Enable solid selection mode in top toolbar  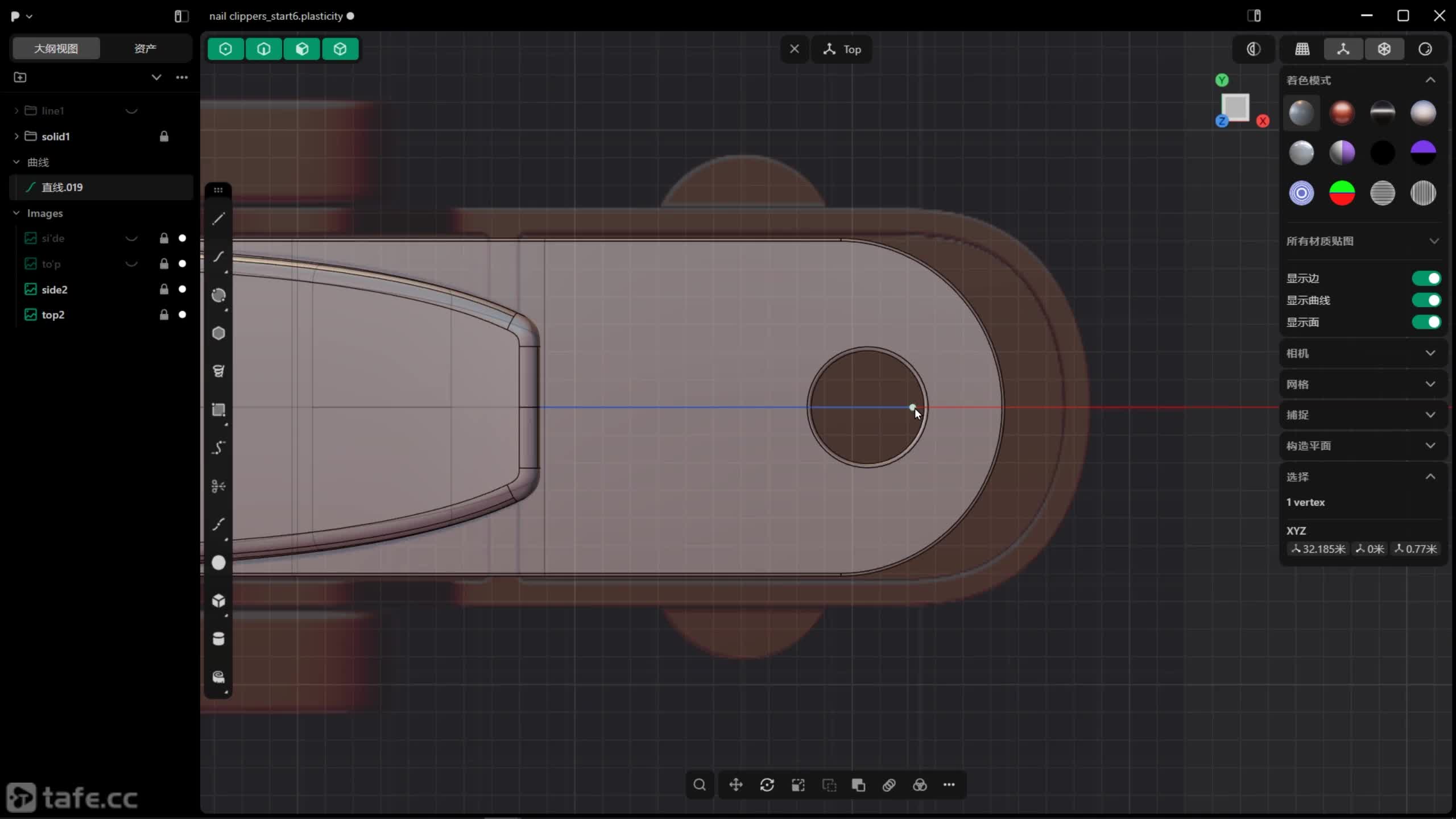pos(340,49)
